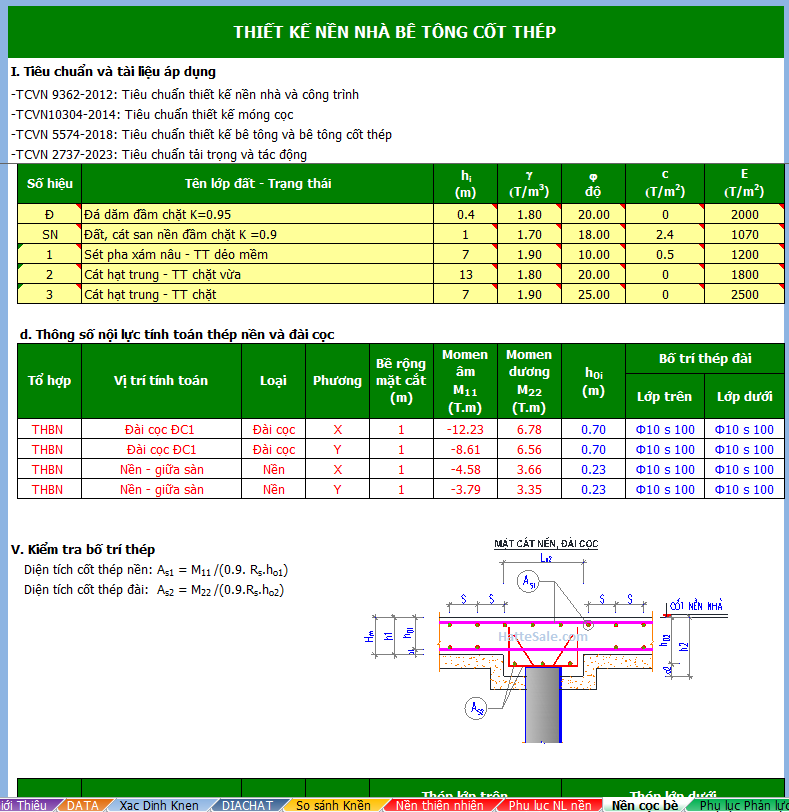Image resolution: width=789 pixels, height=812 pixels.
Task: Select positive moment value 6.56
Action: (x=529, y=450)
